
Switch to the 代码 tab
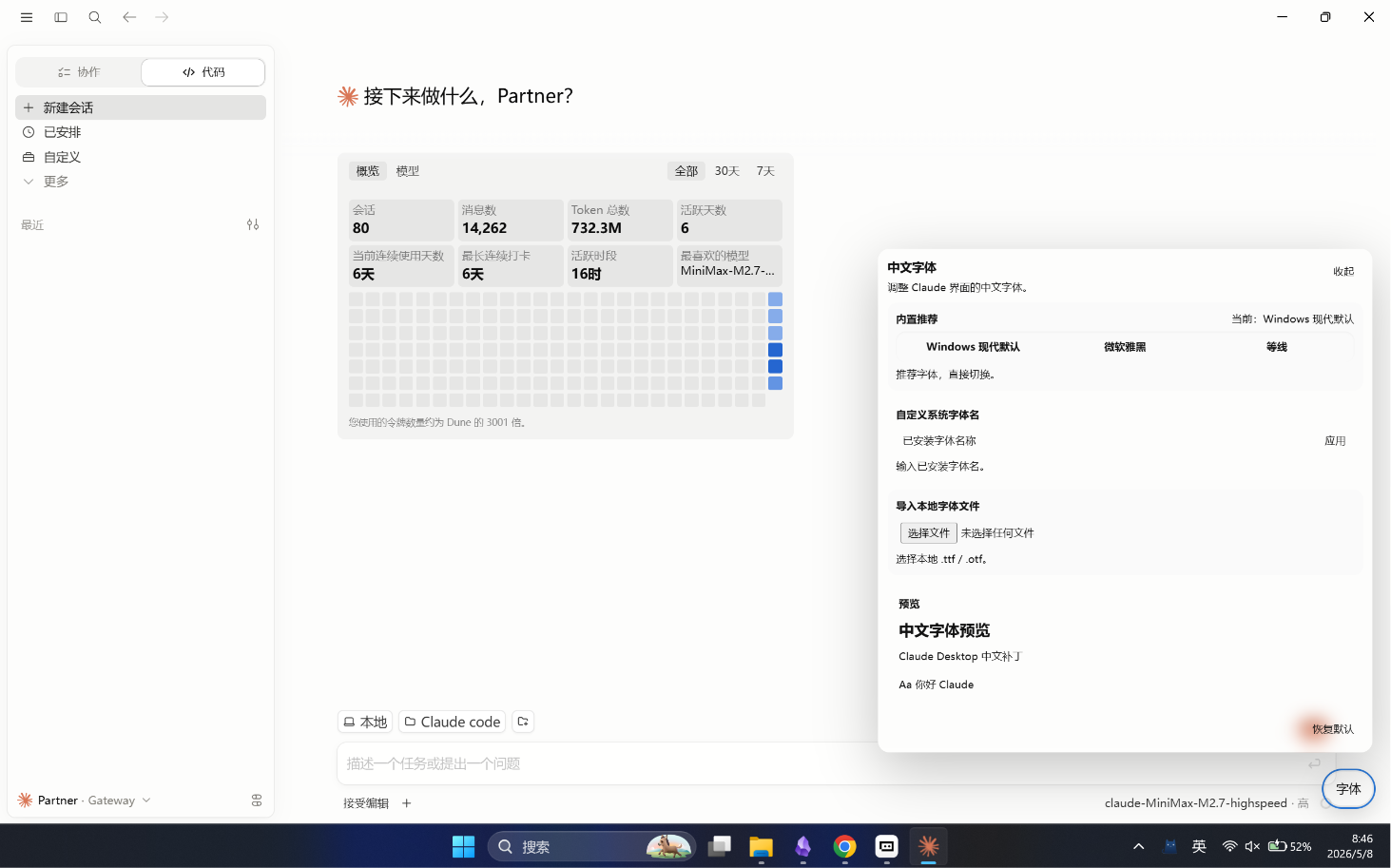[x=203, y=72]
